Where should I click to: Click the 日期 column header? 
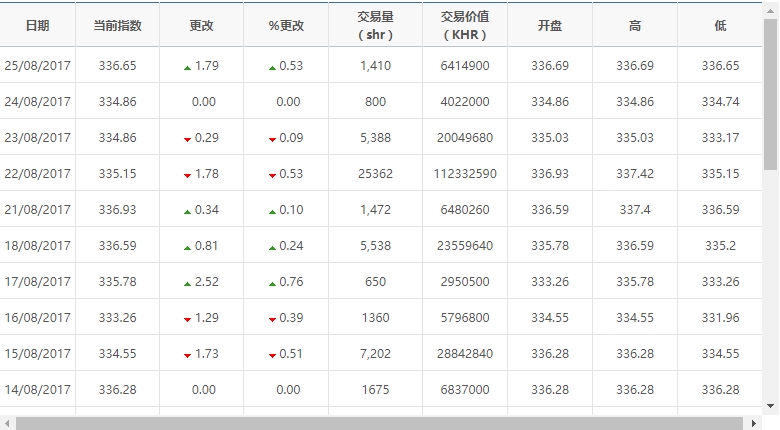click(37, 25)
